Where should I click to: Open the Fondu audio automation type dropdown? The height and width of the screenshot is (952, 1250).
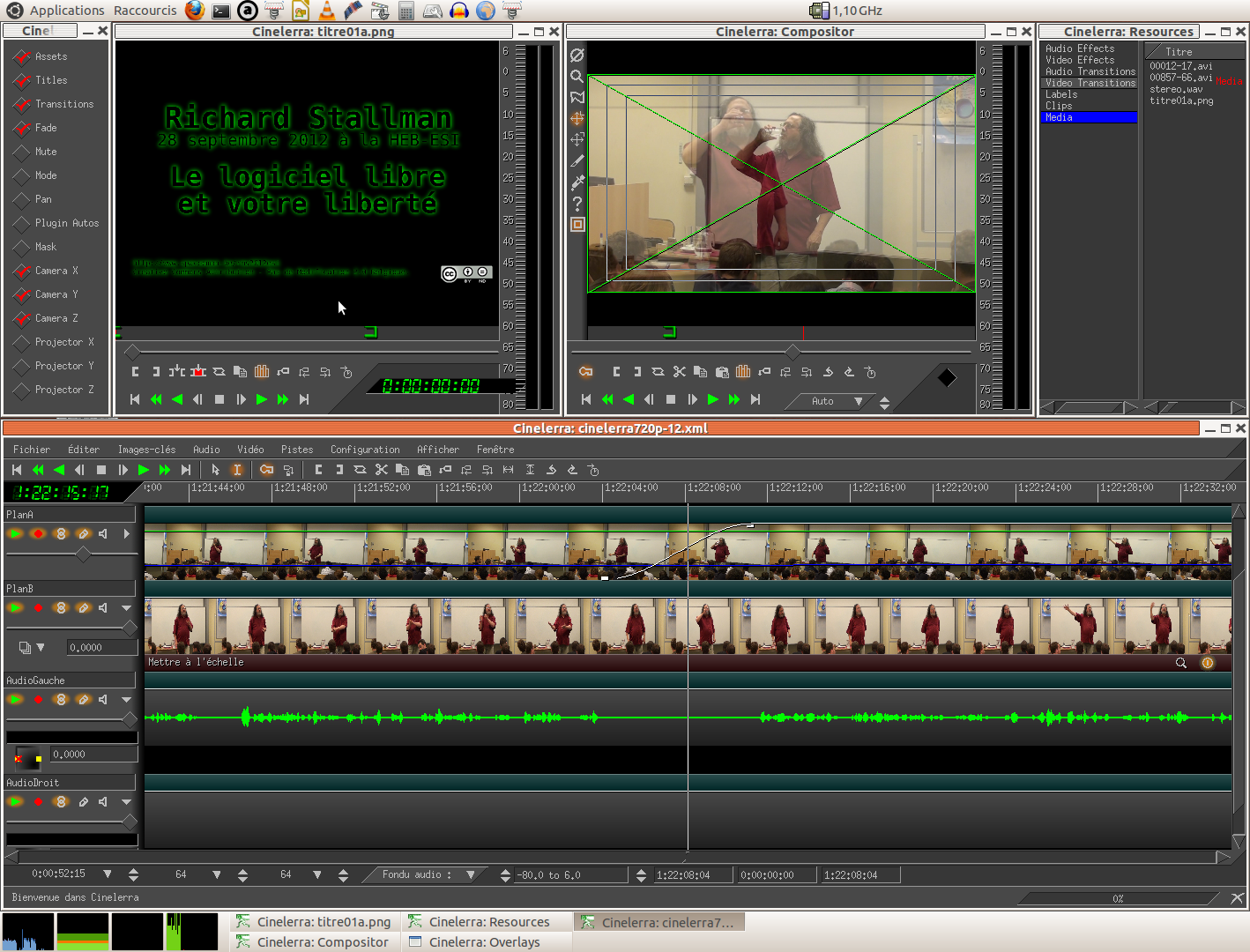[471, 874]
